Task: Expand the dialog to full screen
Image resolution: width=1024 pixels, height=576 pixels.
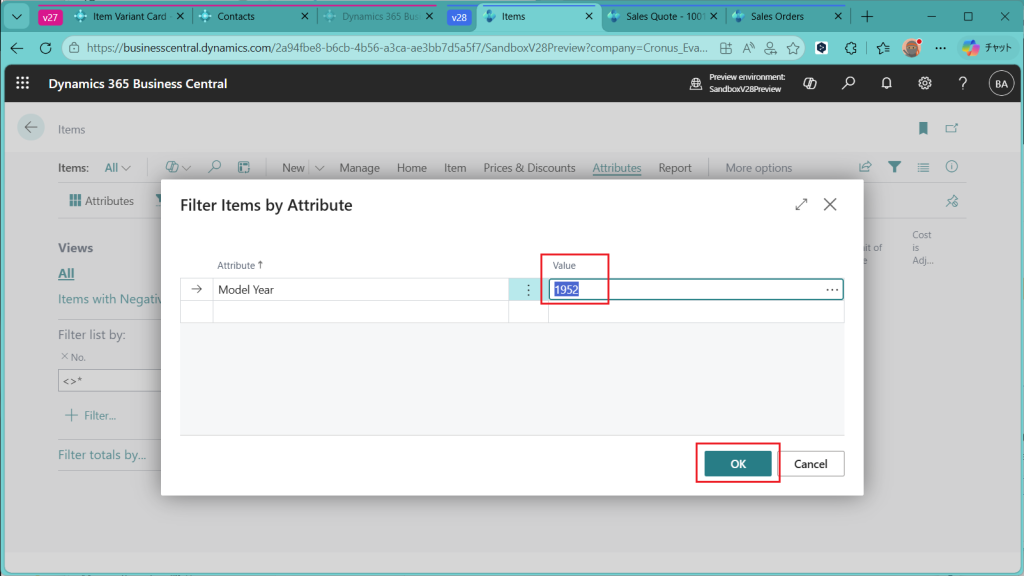Action: click(x=801, y=204)
